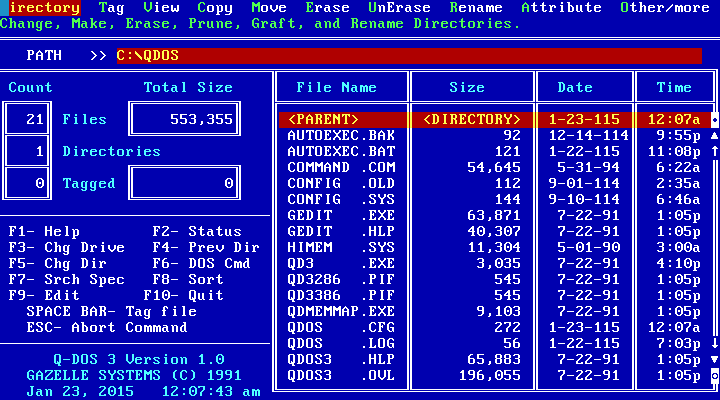Image resolution: width=720 pixels, height=400 pixels.
Task: Click F3- Chg Drive shortcut
Action: tap(67, 248)
